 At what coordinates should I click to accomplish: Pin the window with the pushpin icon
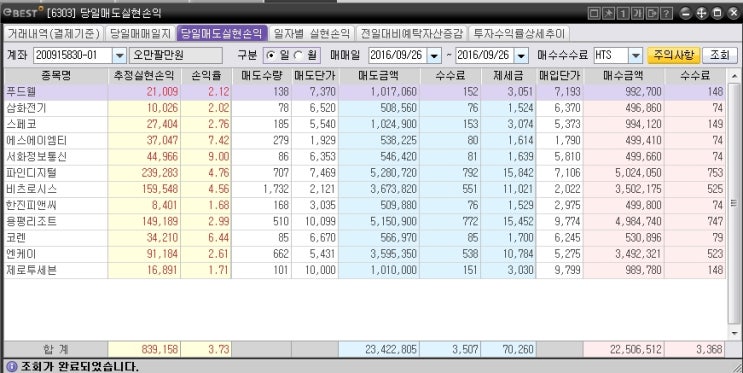[x=608, y=13]
